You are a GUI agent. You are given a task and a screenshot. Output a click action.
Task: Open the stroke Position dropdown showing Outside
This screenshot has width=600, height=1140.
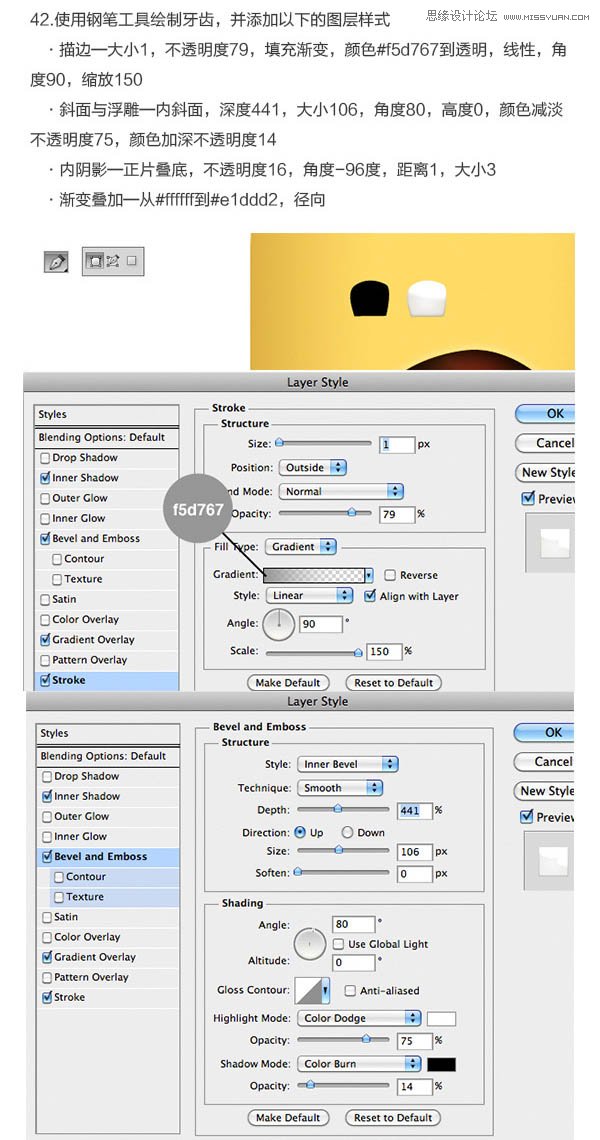[x=313, y=467]
